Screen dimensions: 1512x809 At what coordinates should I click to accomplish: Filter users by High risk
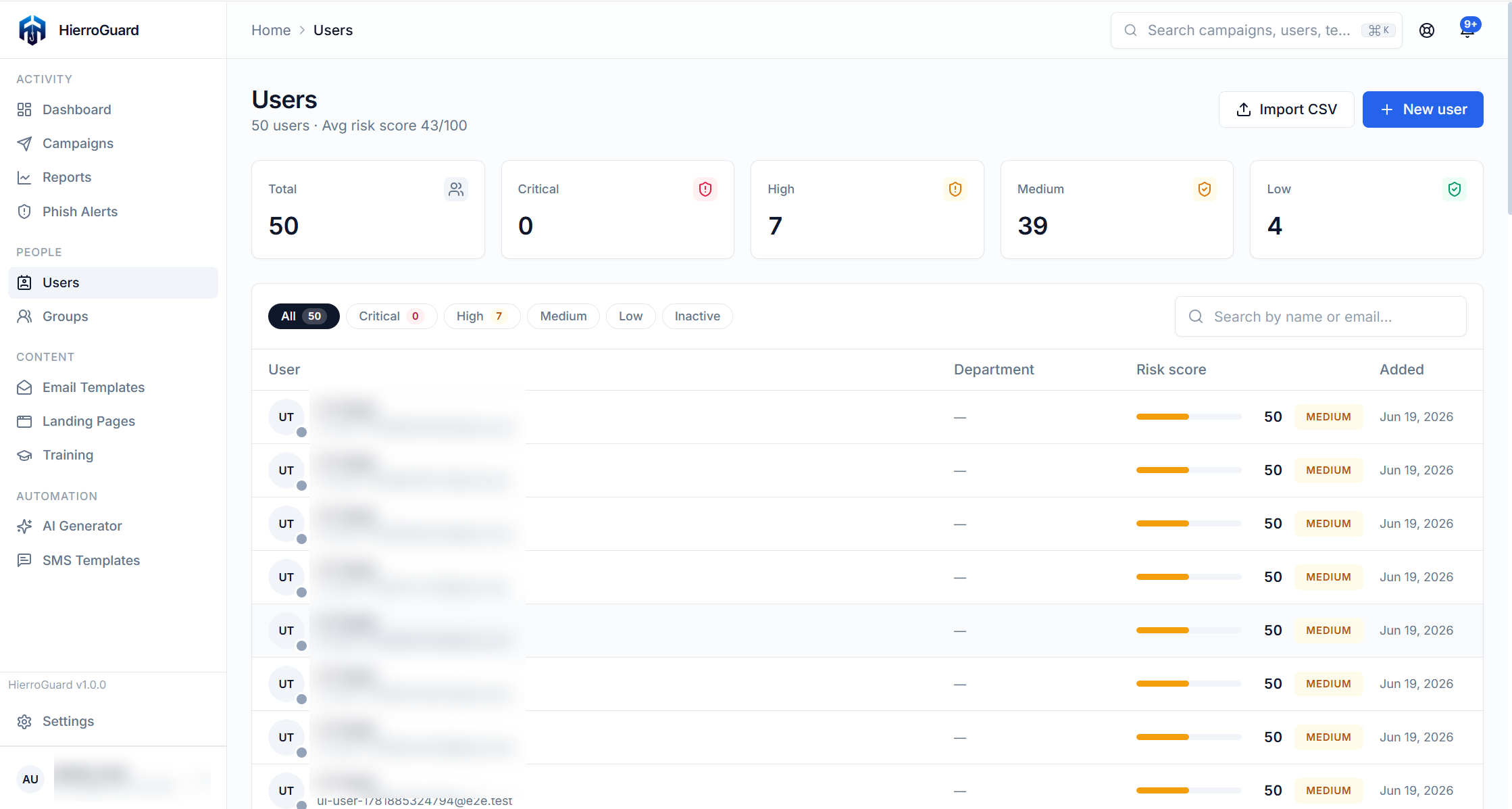tap(482, 316)
